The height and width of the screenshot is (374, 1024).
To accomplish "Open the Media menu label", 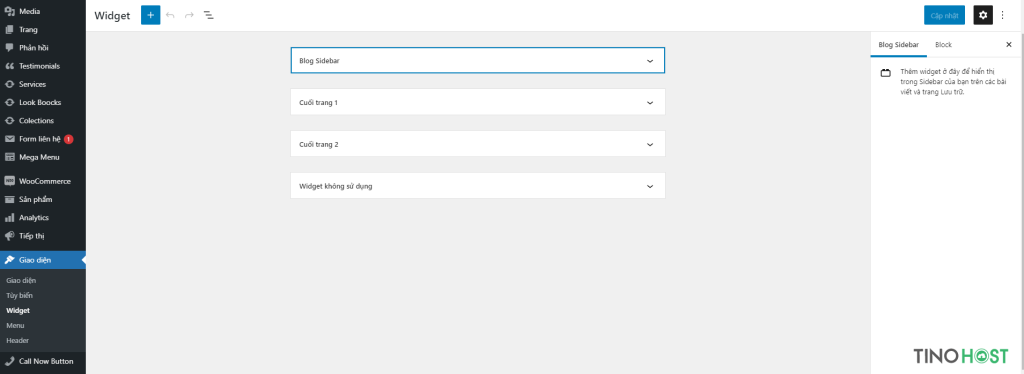I will pyautogui.click(x=29, y=12).
